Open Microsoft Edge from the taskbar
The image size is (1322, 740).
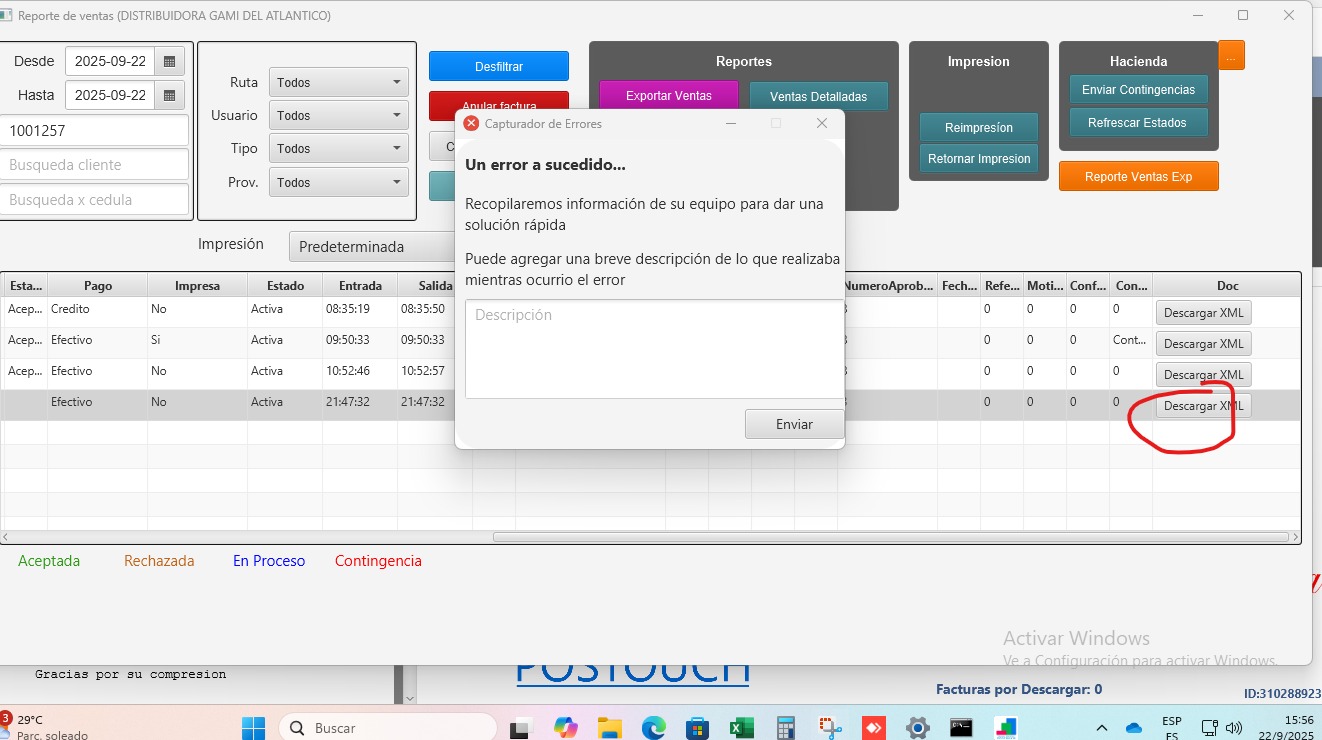(x=653, y=728)
